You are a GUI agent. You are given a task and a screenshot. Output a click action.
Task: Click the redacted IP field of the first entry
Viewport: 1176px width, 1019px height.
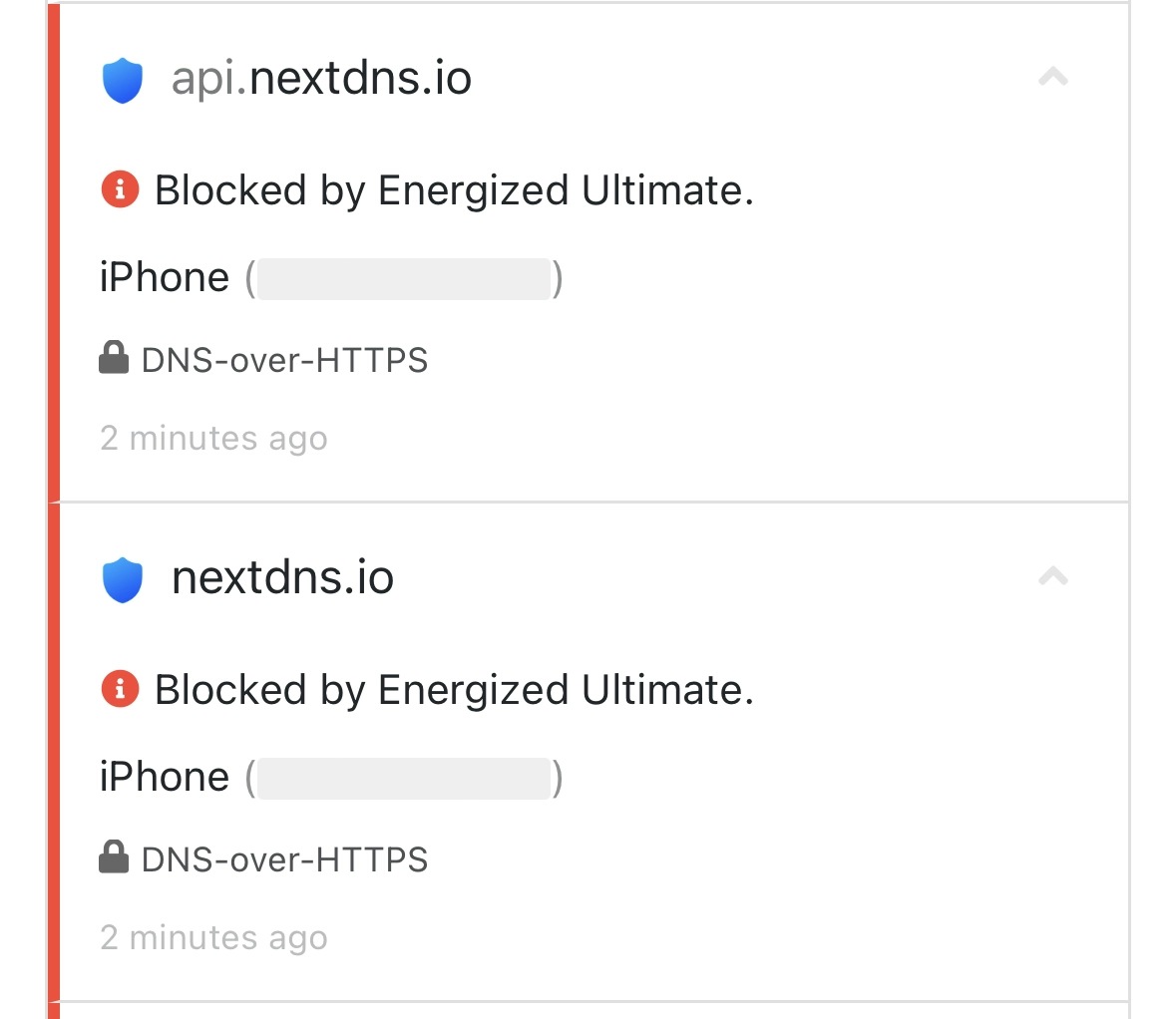[403, 277]
